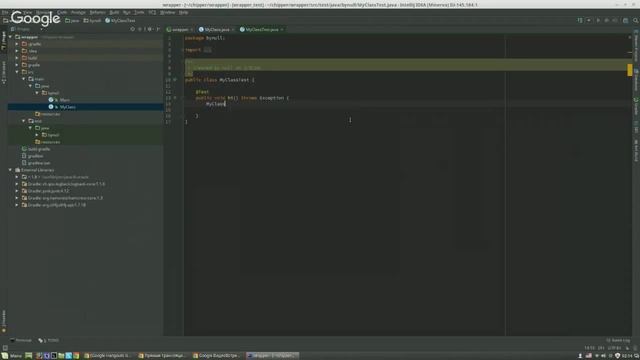Click the green Run button in top toolbar

pos(598,20)
